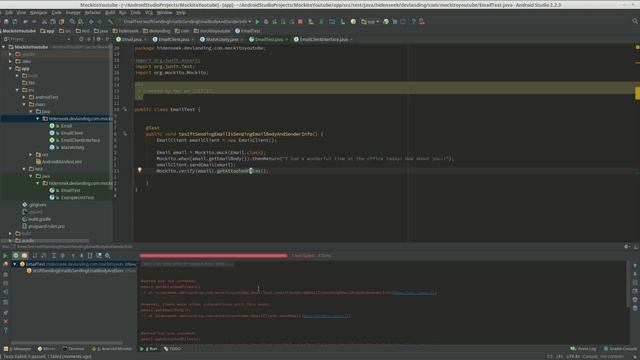Screen dimensions: 640x360
Task: Collapse the EmailTest node in test results
Action: (15, 264)
